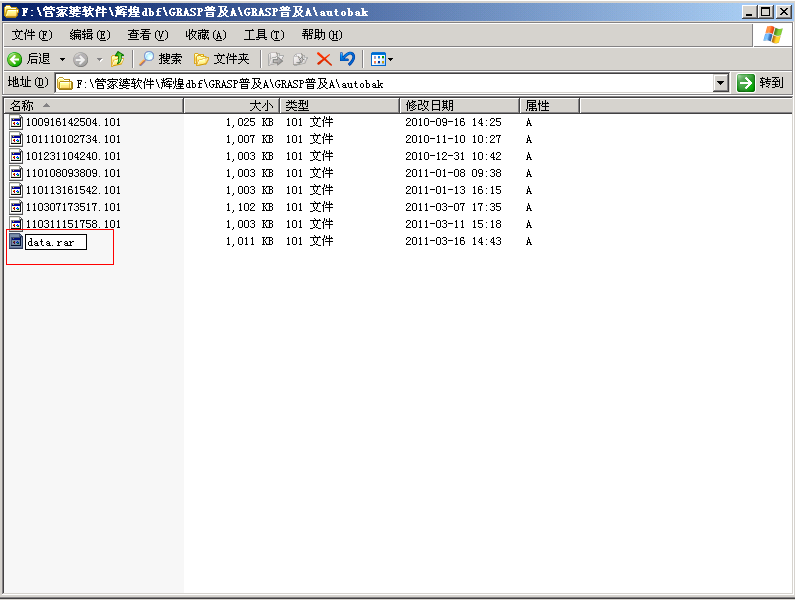Image resolution: width=795 pixels, height=600 pixels.
Task: Go up one folder level
Action: 118,59
